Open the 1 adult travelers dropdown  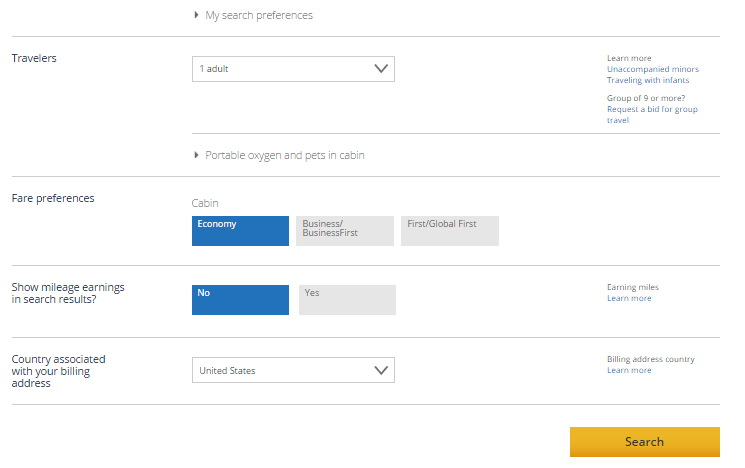pos(293,69)
